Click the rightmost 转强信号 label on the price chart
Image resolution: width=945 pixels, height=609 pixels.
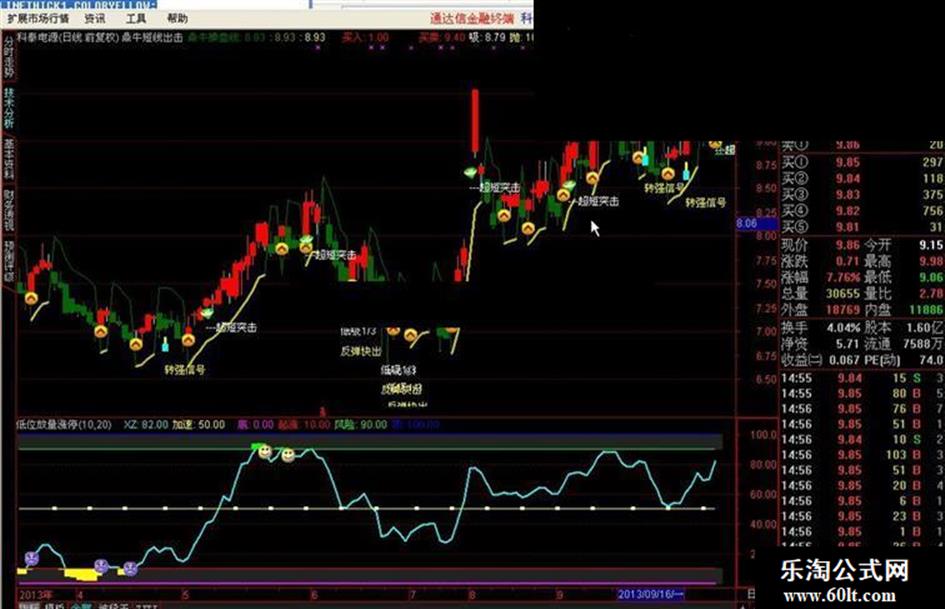(706, 203)
